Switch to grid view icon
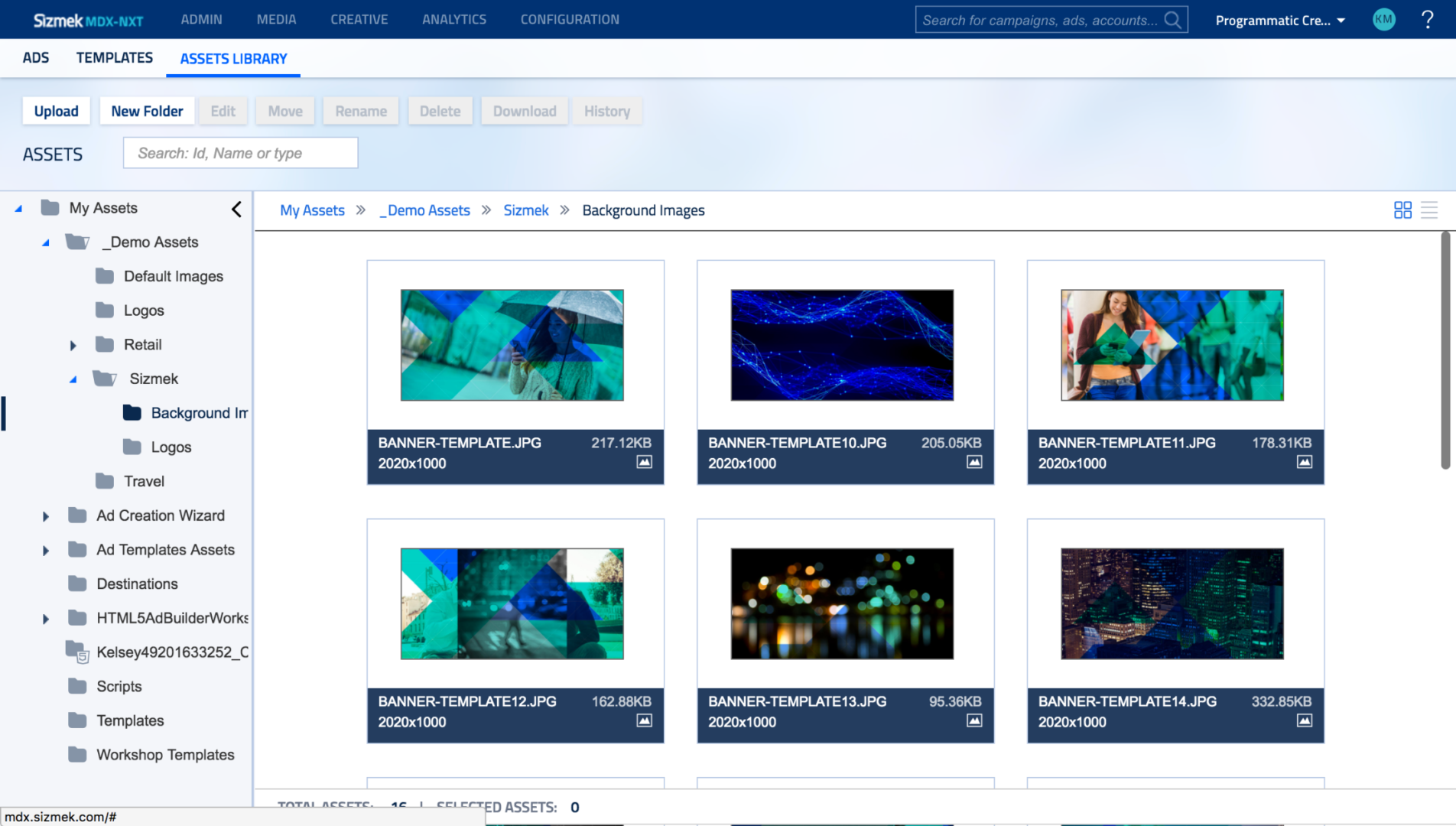 pos(1402,210)
